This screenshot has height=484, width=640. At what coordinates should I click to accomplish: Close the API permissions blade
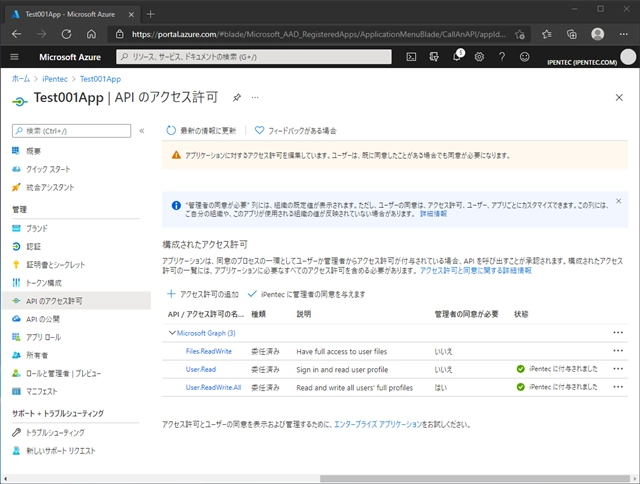click(x=619, y=98)
